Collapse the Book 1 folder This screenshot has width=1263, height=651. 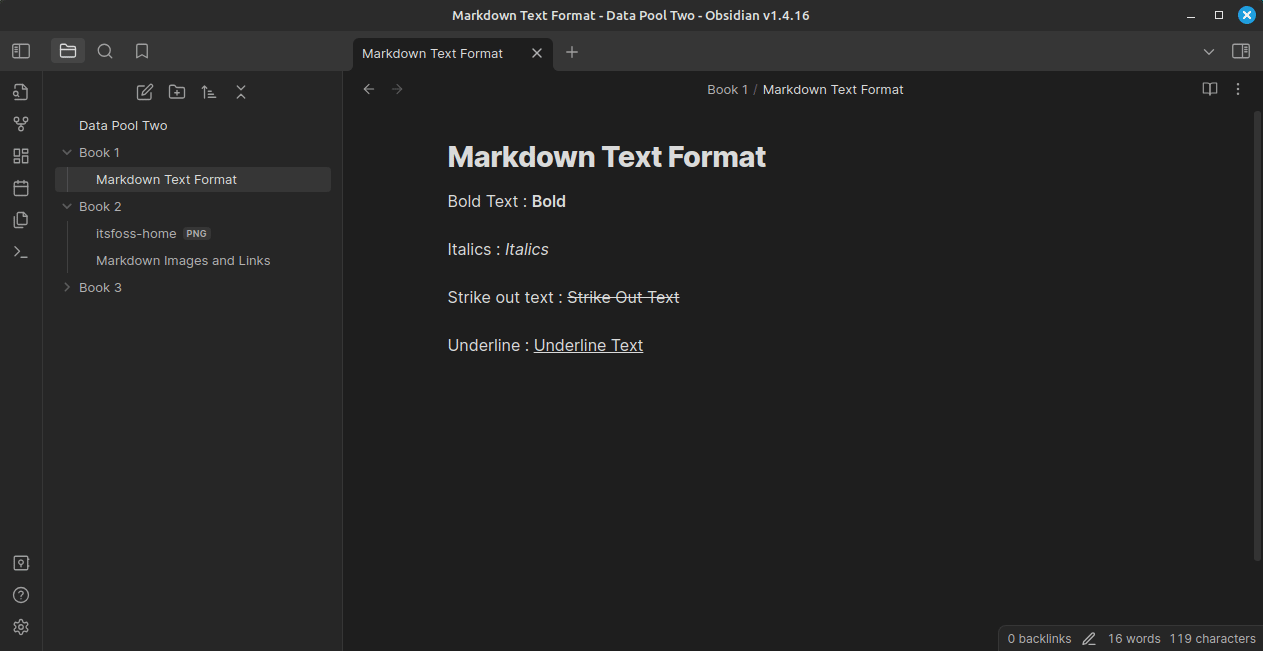(67, 153)
